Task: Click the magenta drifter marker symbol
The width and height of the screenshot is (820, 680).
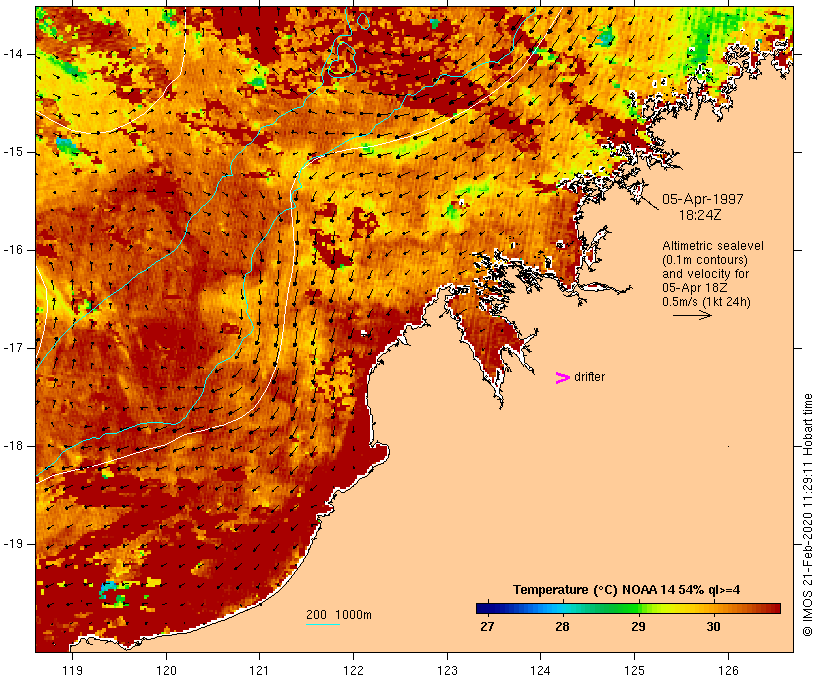Action: click(x=563, y=378)
